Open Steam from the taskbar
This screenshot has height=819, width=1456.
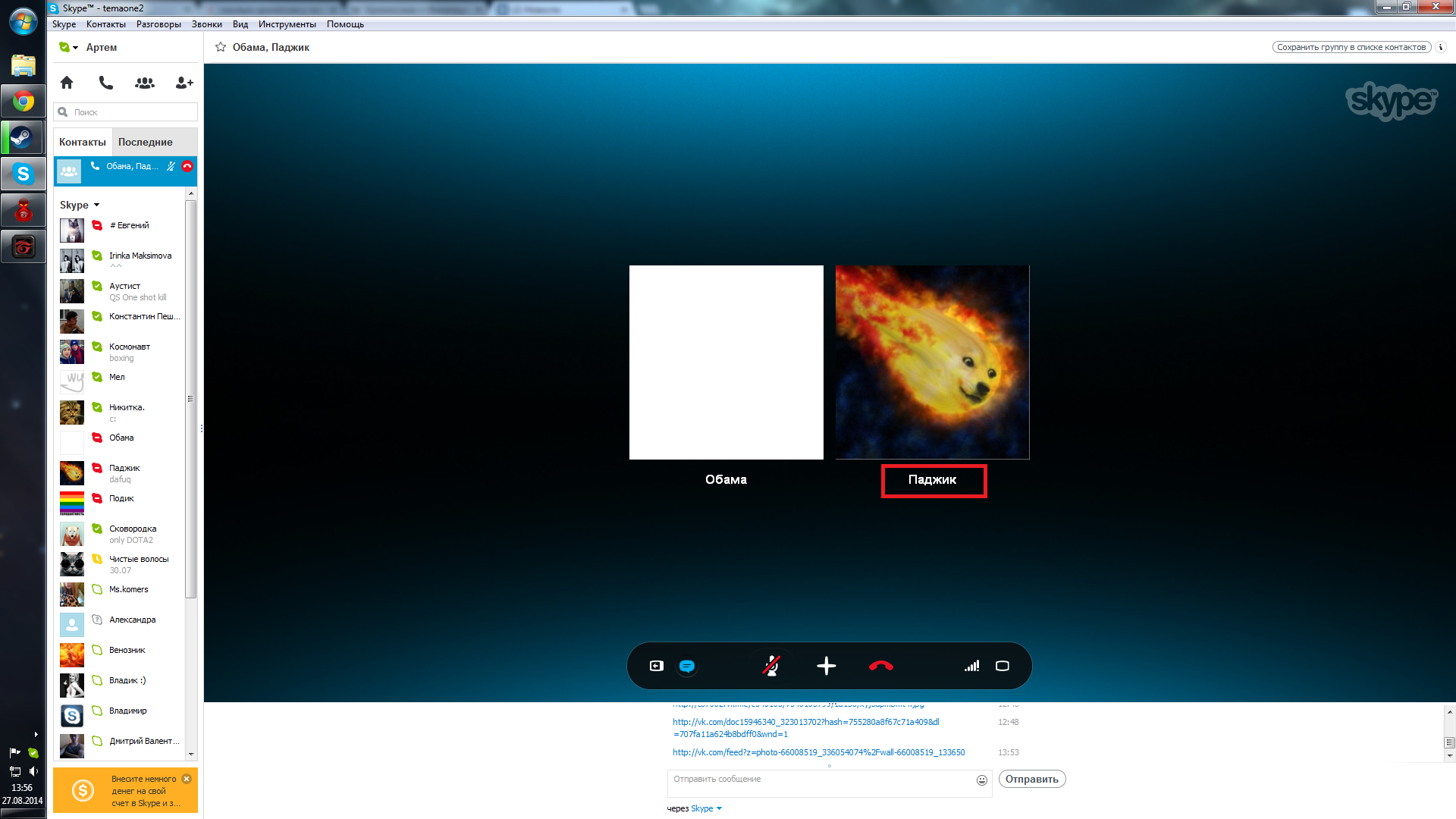24,137
